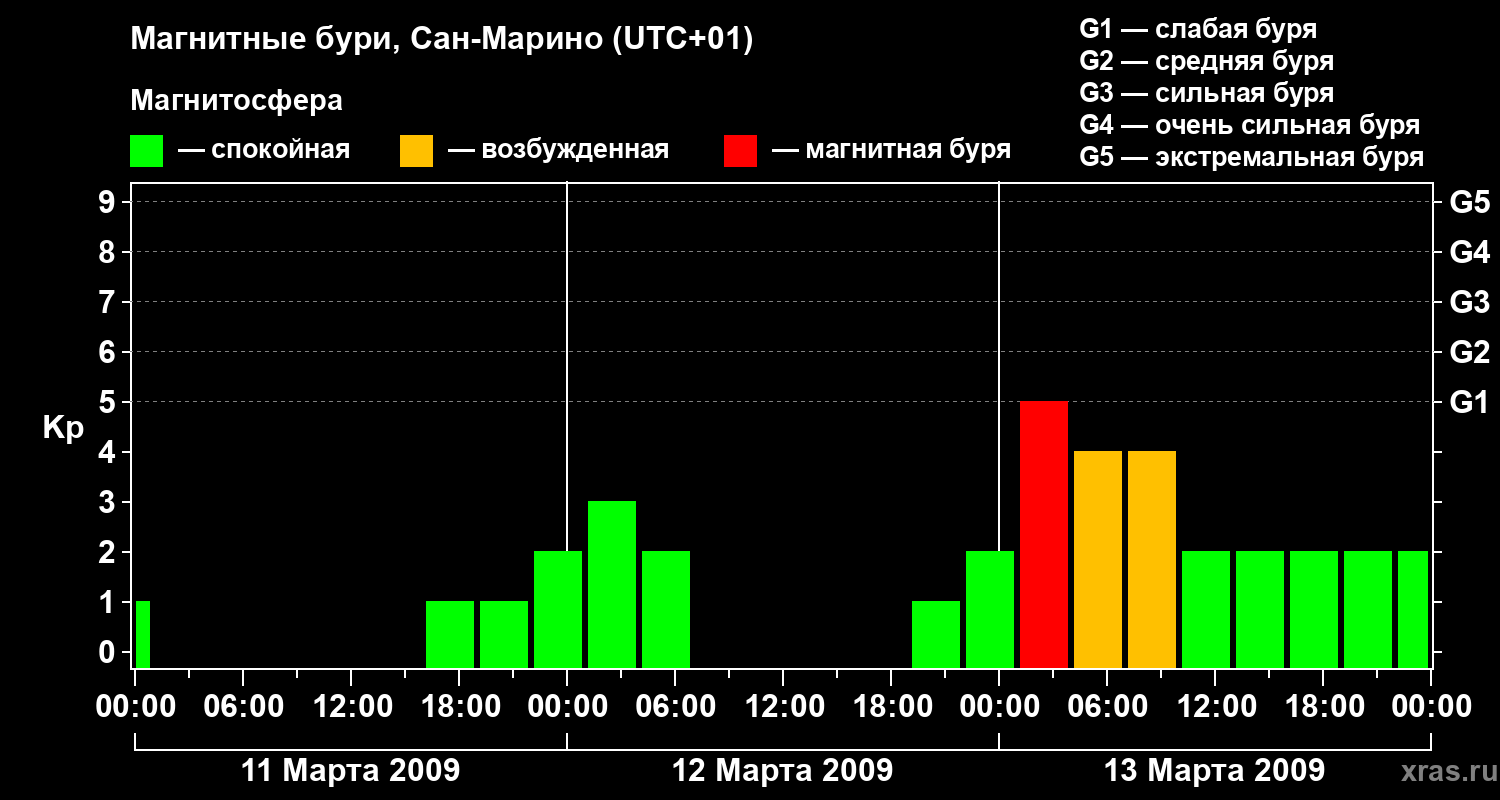
Task: Select the 'G5 — экстремальная буря' description line
Action: tap(1252, 157)
